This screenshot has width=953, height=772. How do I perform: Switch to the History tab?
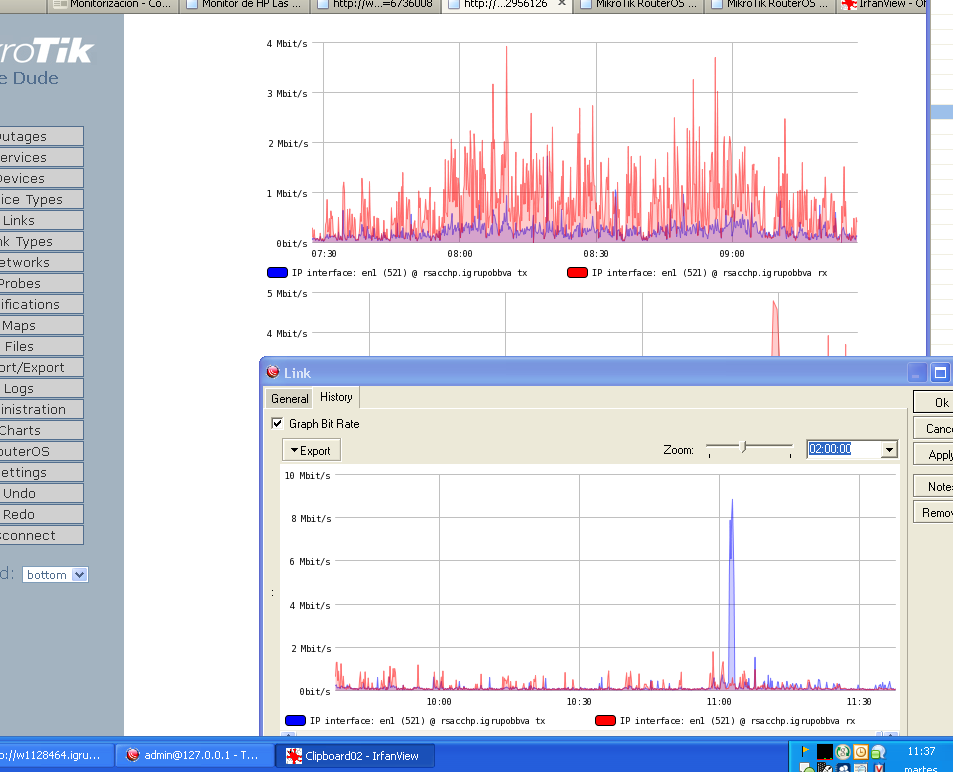click(x=336, y=397)
